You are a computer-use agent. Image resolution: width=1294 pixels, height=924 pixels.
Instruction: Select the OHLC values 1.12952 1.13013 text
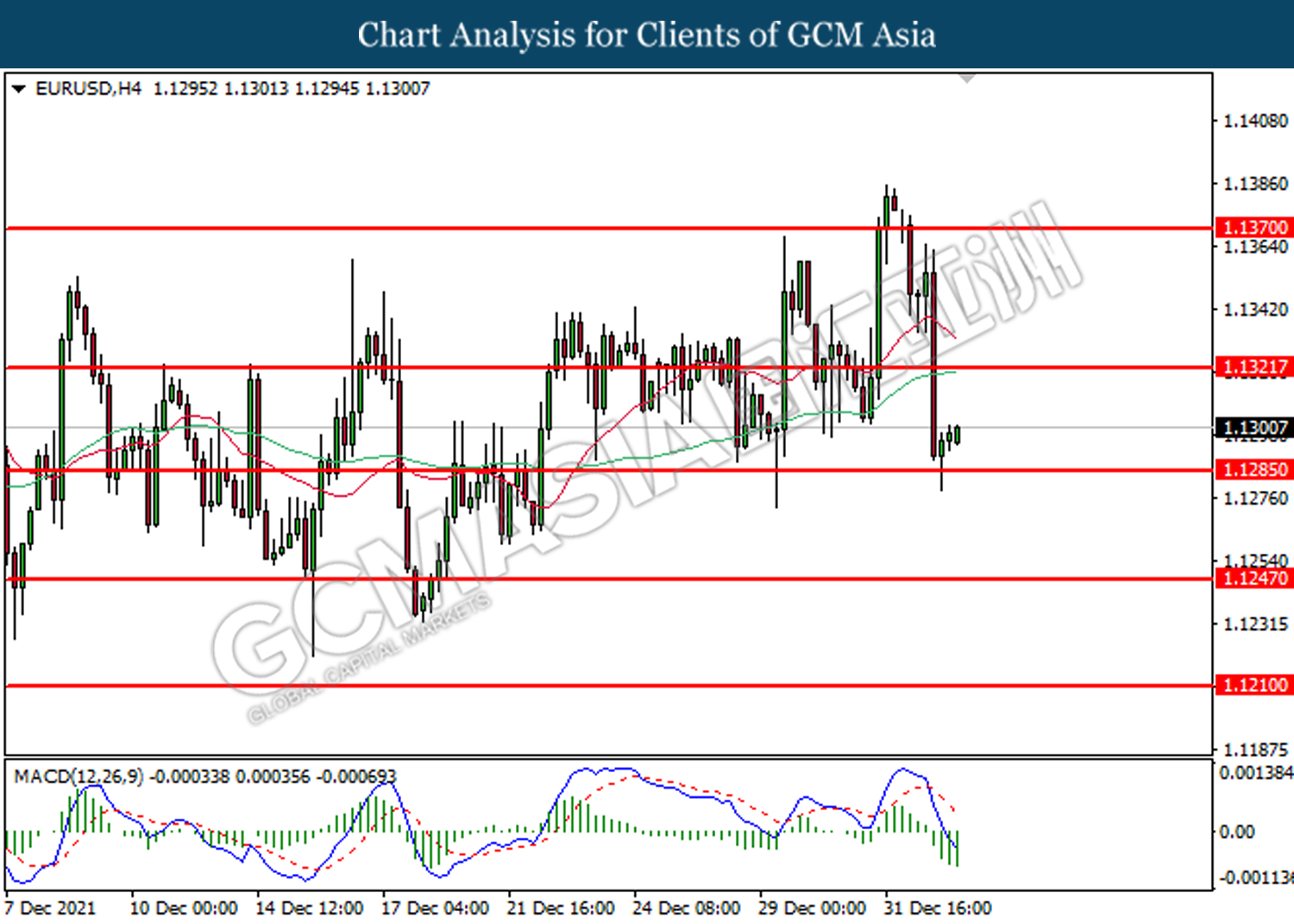pyautogui.click(x=221, y=89)
